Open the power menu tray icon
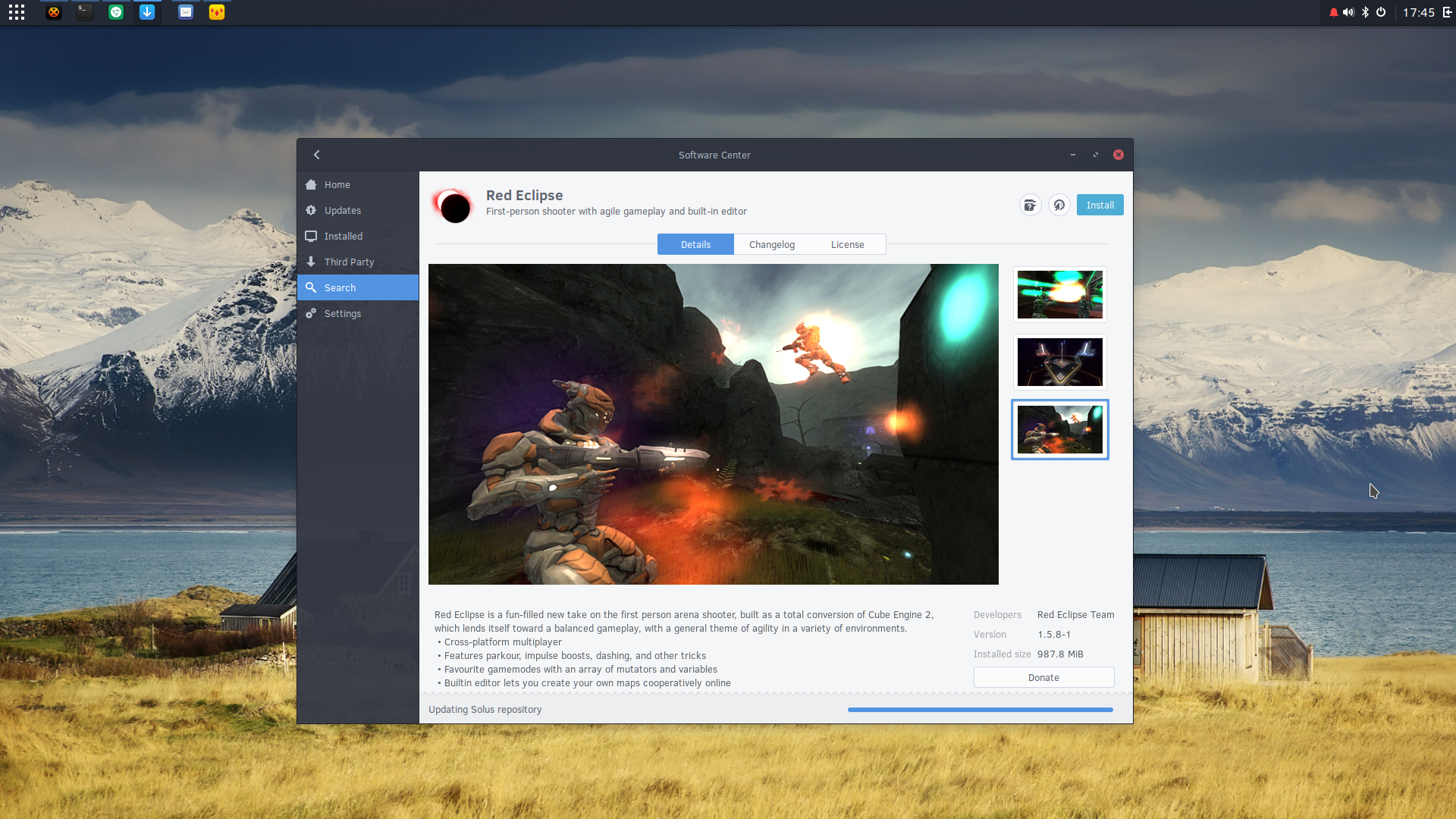This screenshot has height=819, width=1456. pos(1381,12)
